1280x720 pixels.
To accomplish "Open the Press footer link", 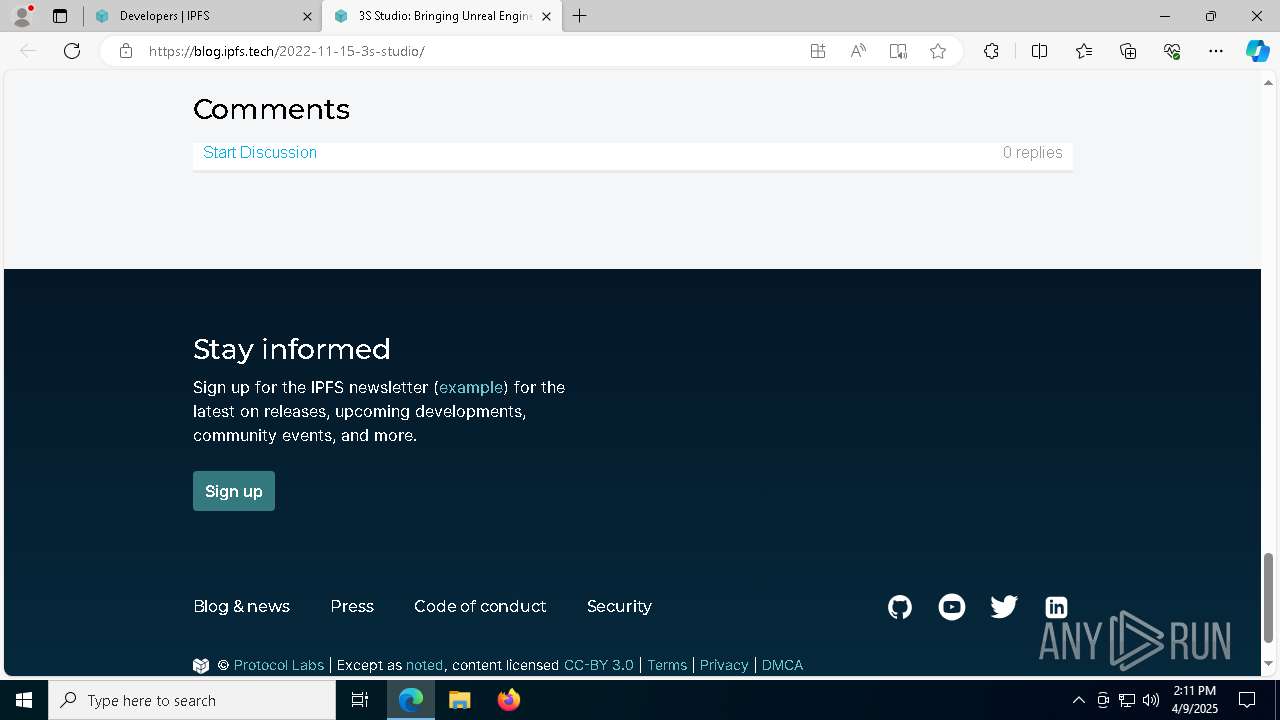I will point(352,607).
